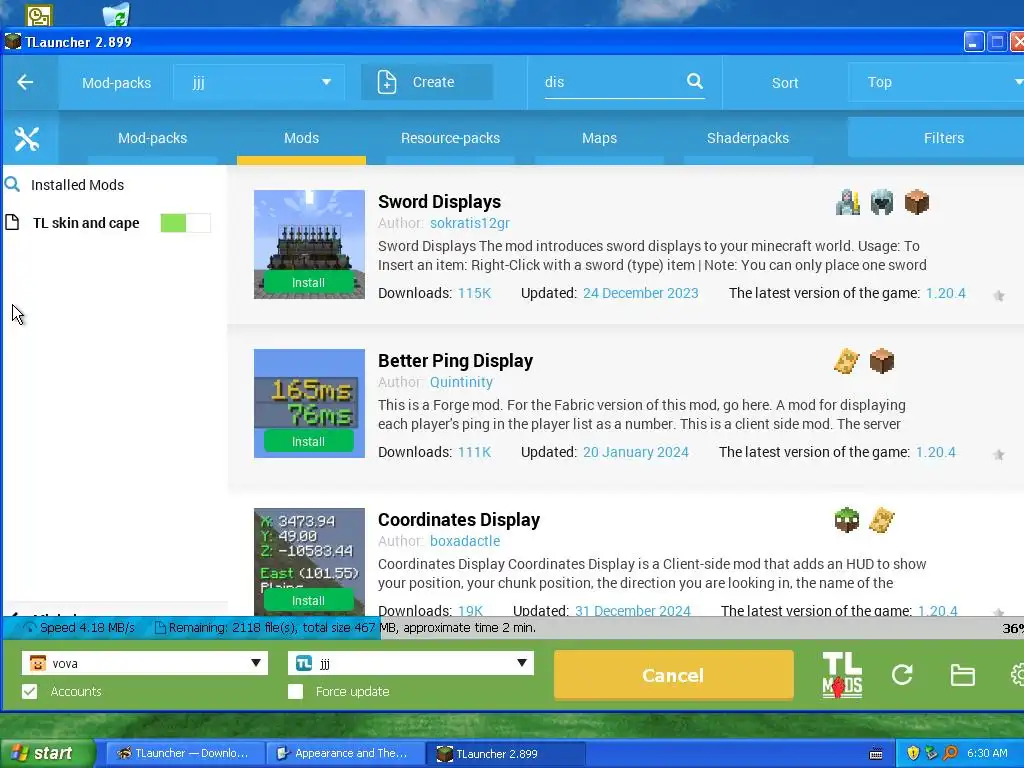Click the refresh icon in bottom bar
Screen dimensions: 1024x768
(x=902, y=675)
